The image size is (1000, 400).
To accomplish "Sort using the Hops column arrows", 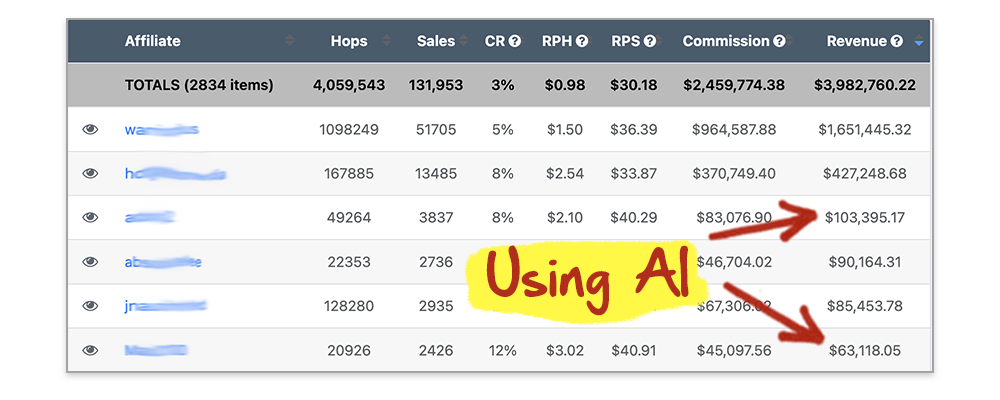I will [x=386, y=41].
